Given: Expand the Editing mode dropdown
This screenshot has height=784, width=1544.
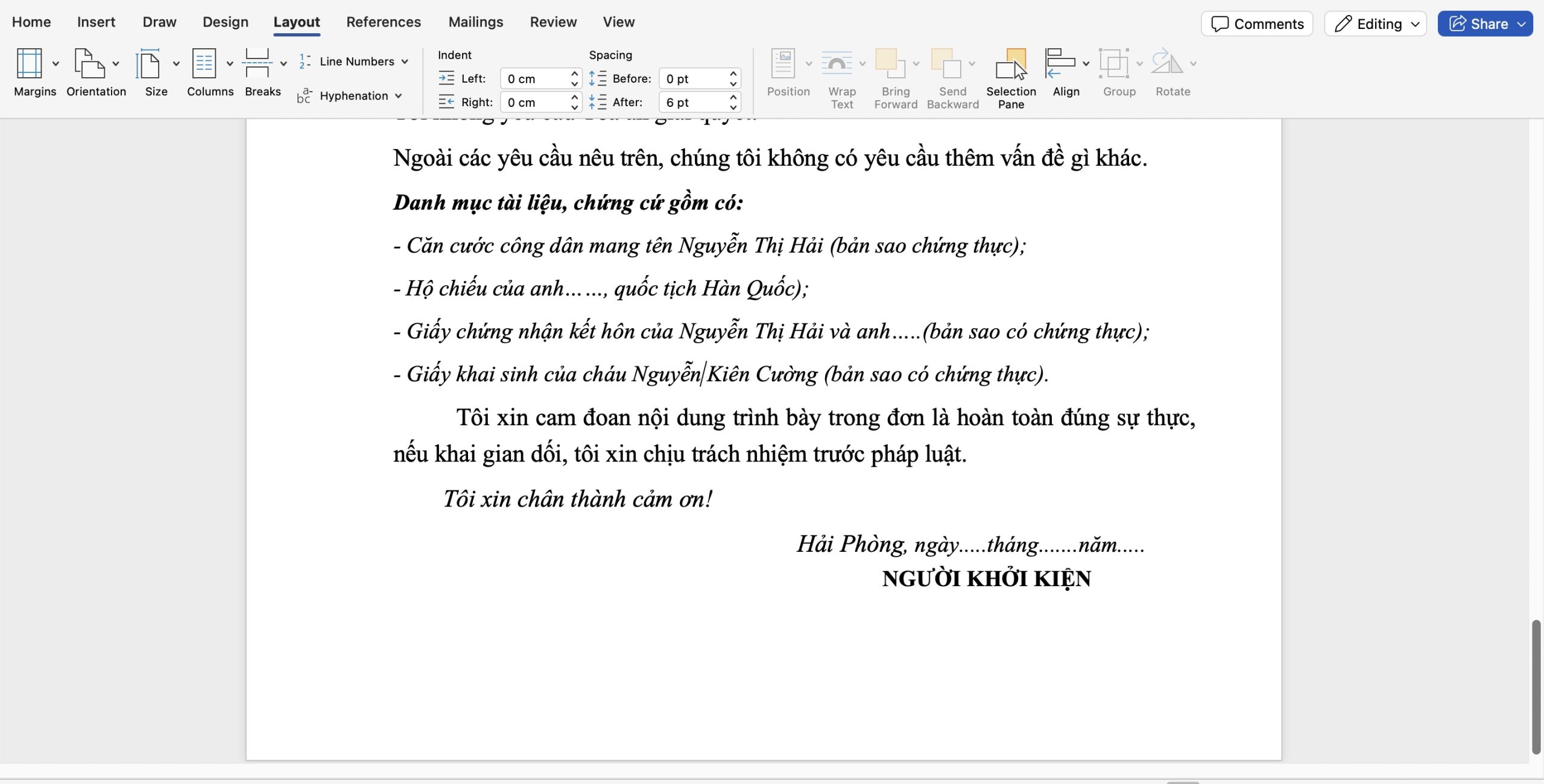Looking at the screenshot, I should pyautogui.click(x=1415, y=24).
